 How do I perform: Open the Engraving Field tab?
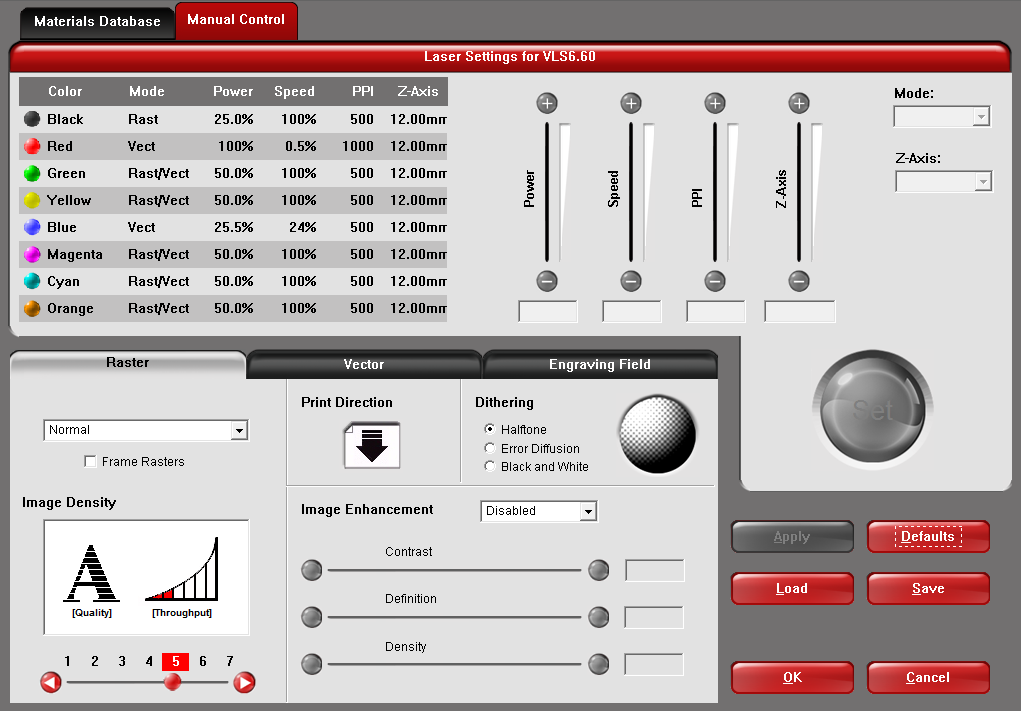coord(600,365)
